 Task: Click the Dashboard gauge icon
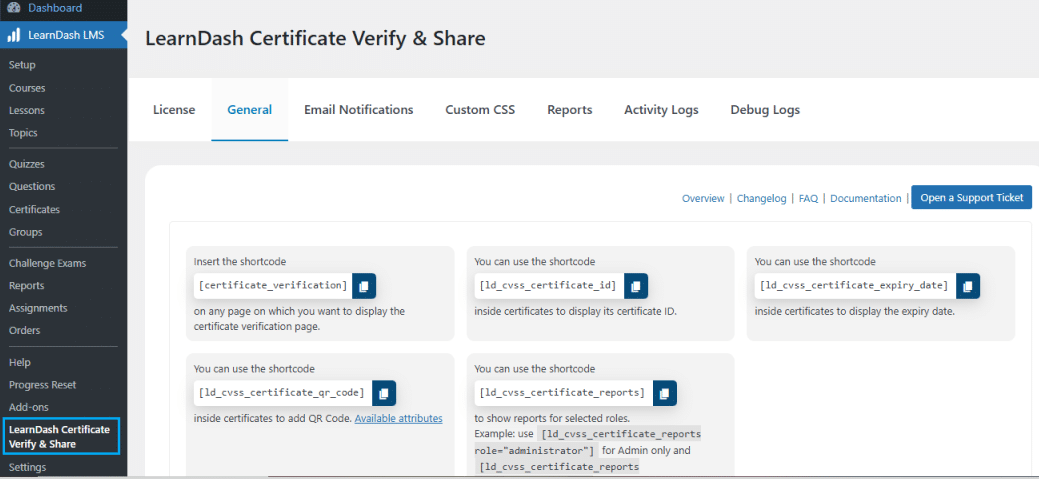click(x=14, y=8)
